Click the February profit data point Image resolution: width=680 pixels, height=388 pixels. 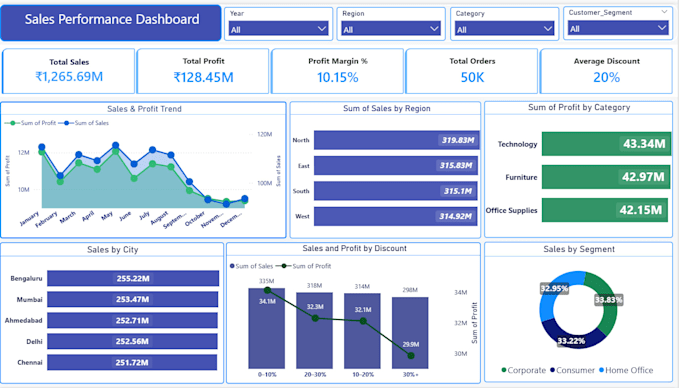pyautogui.click(x=60, y=182)
